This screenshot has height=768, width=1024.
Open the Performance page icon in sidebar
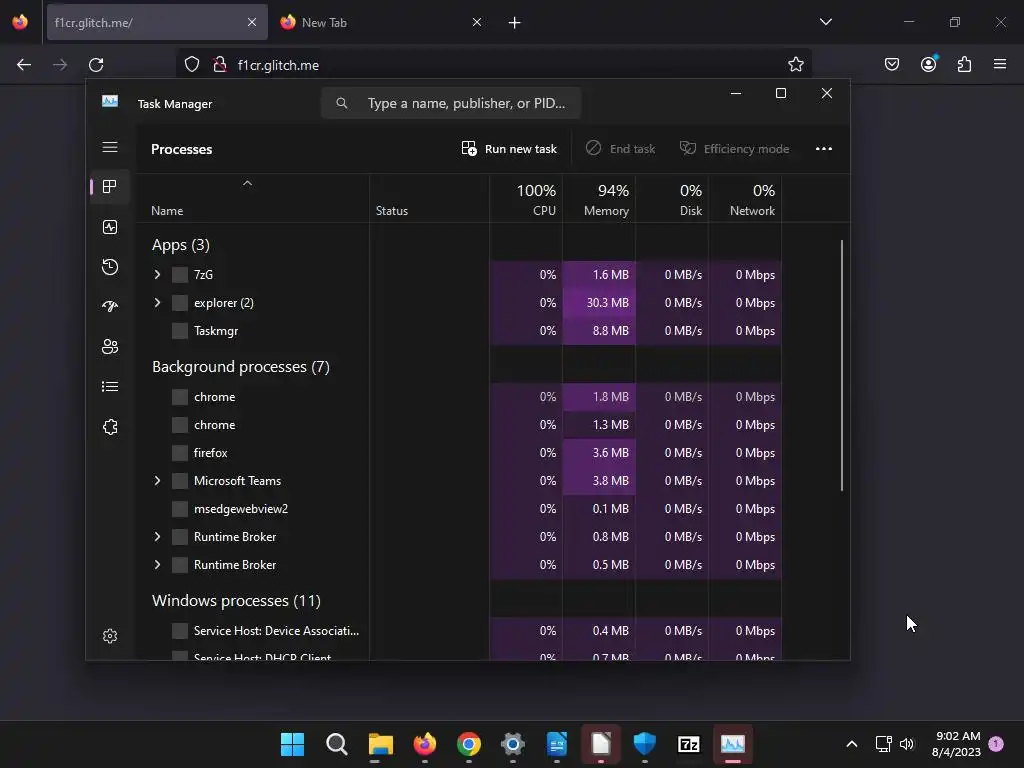pyautogui.click(x=110, y=227)
